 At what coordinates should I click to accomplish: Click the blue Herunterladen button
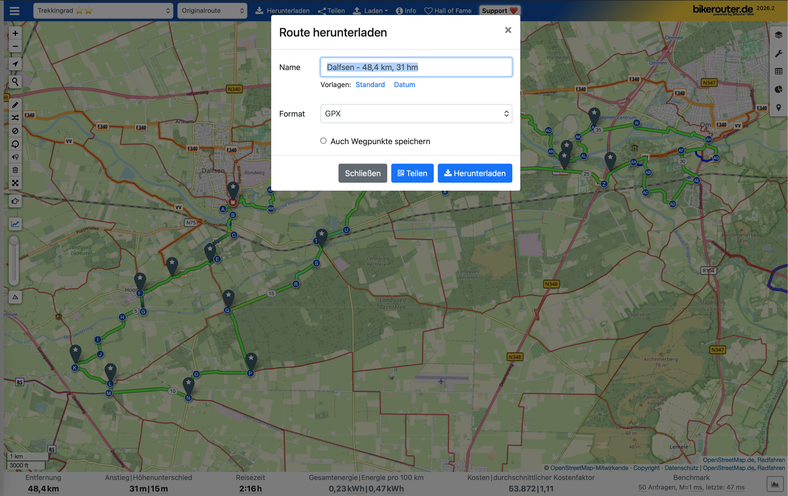click(x=474, y=173)
